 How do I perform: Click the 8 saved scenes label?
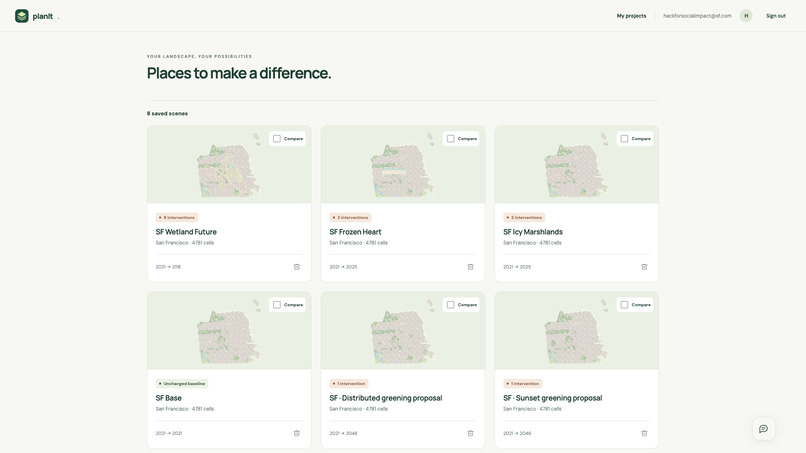(x=167, y=114)
